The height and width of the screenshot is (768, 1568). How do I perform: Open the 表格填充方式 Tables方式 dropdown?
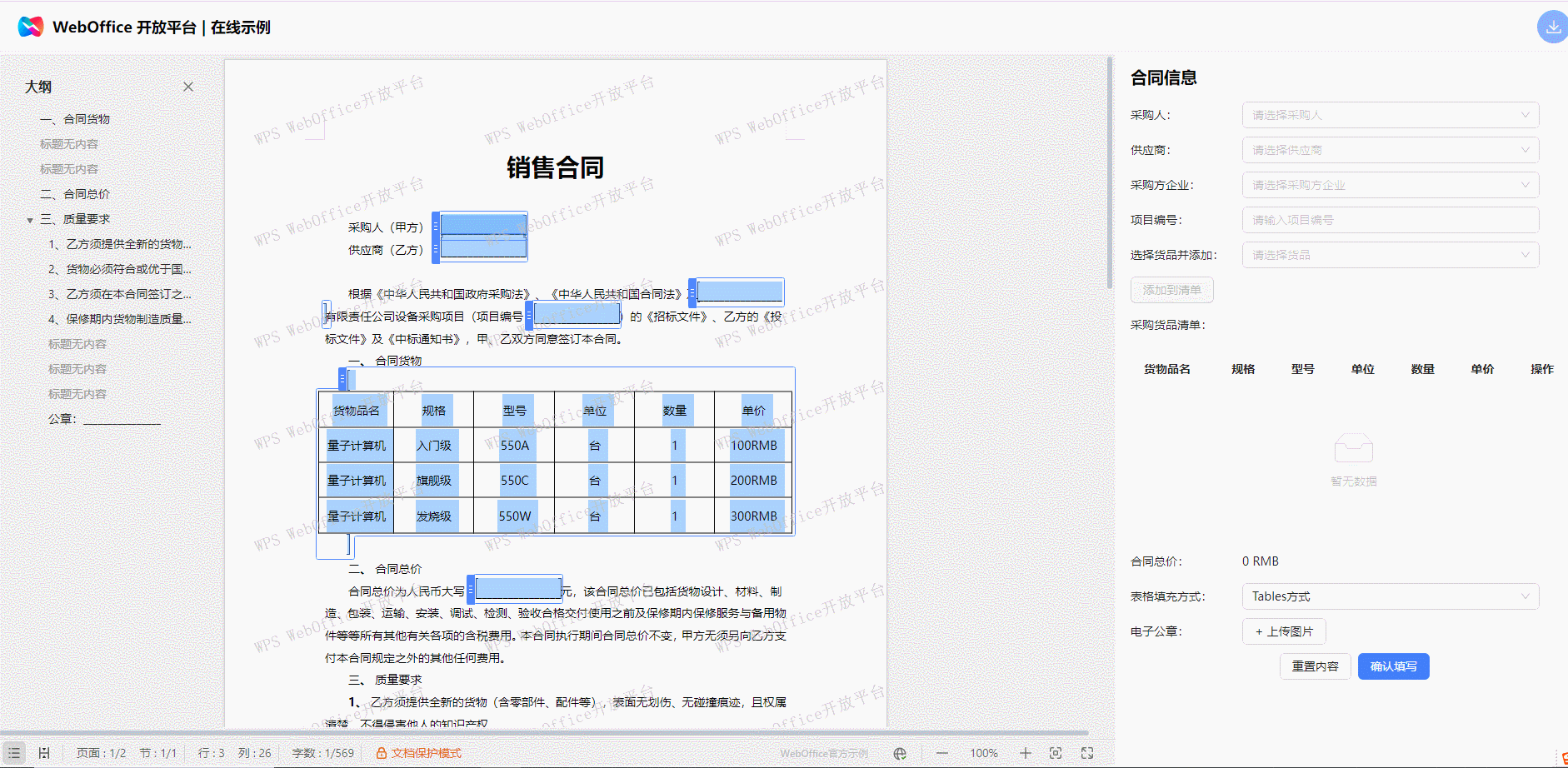pyautogui.click(x=1390, y=596)
